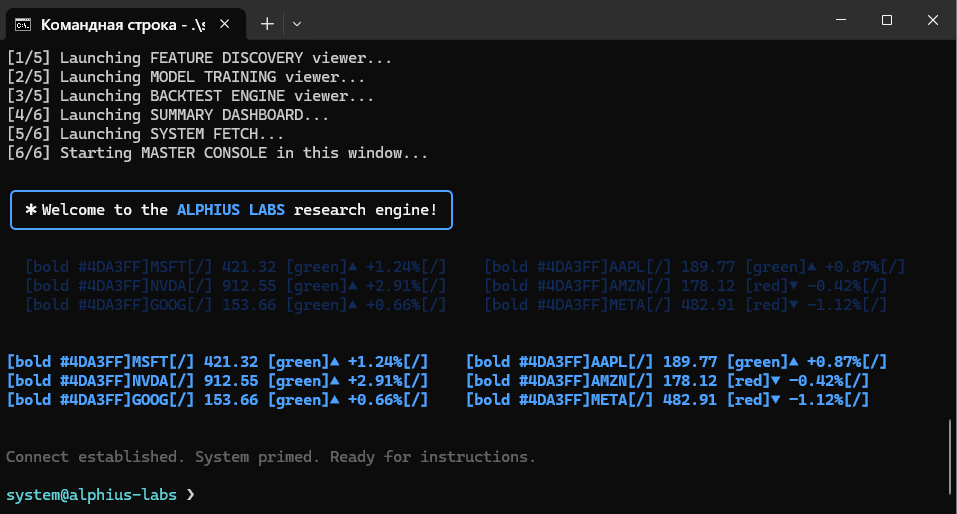Click the '[5/6] Launching SYSTEM FETCH...' line
The image size is (957, 514).
[145, 134]
